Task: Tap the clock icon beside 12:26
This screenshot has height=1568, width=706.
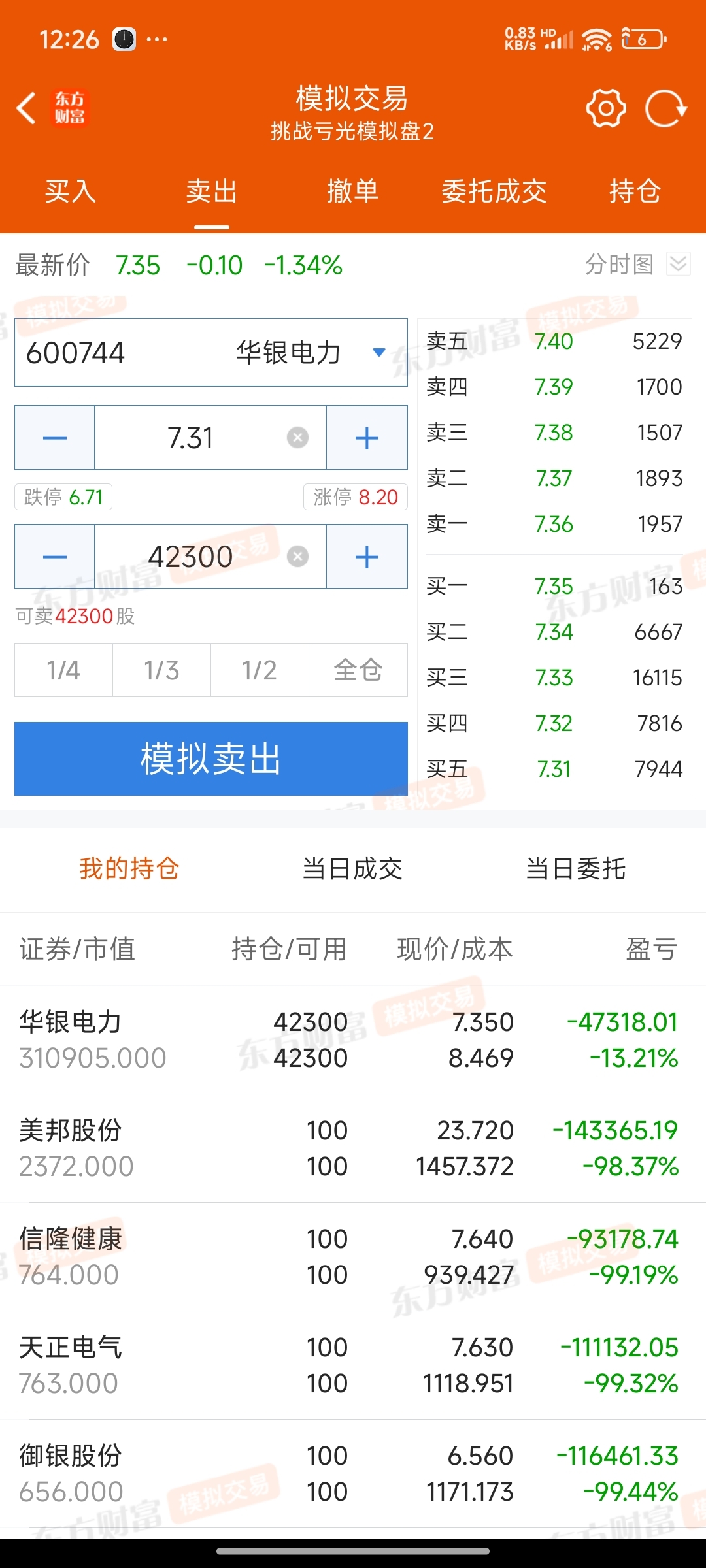Action: pyautogui.click(x=124, y=39)
